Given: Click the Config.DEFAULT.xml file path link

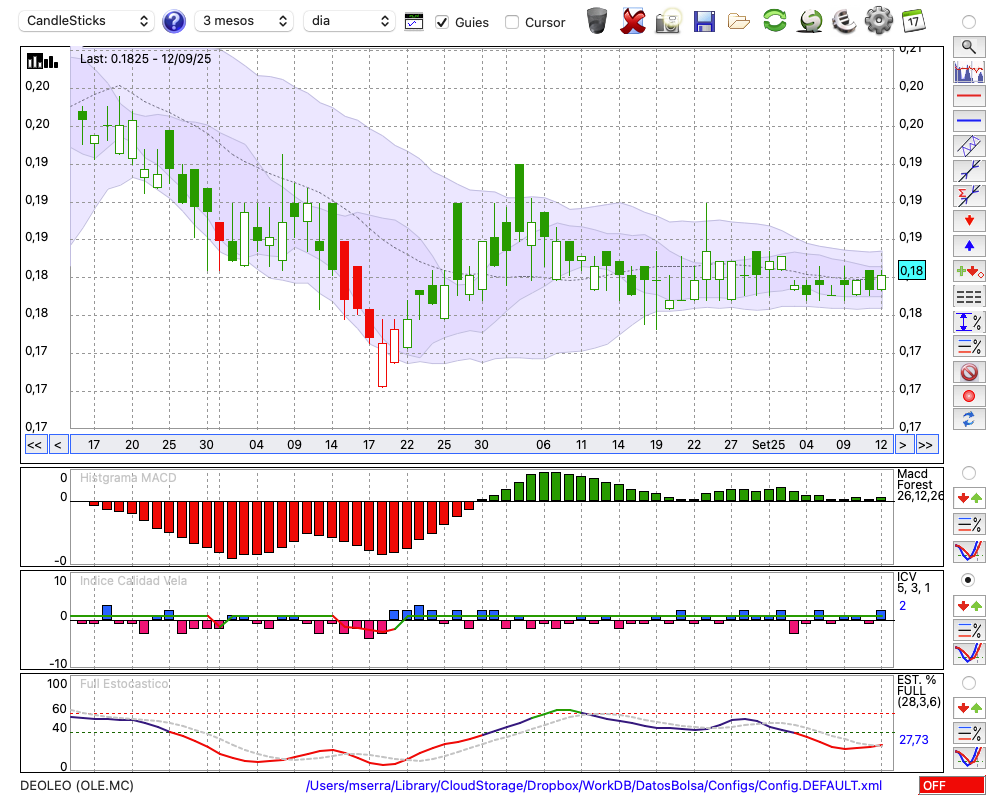Looking at the screenshot, I should click(x=594, y=785).
